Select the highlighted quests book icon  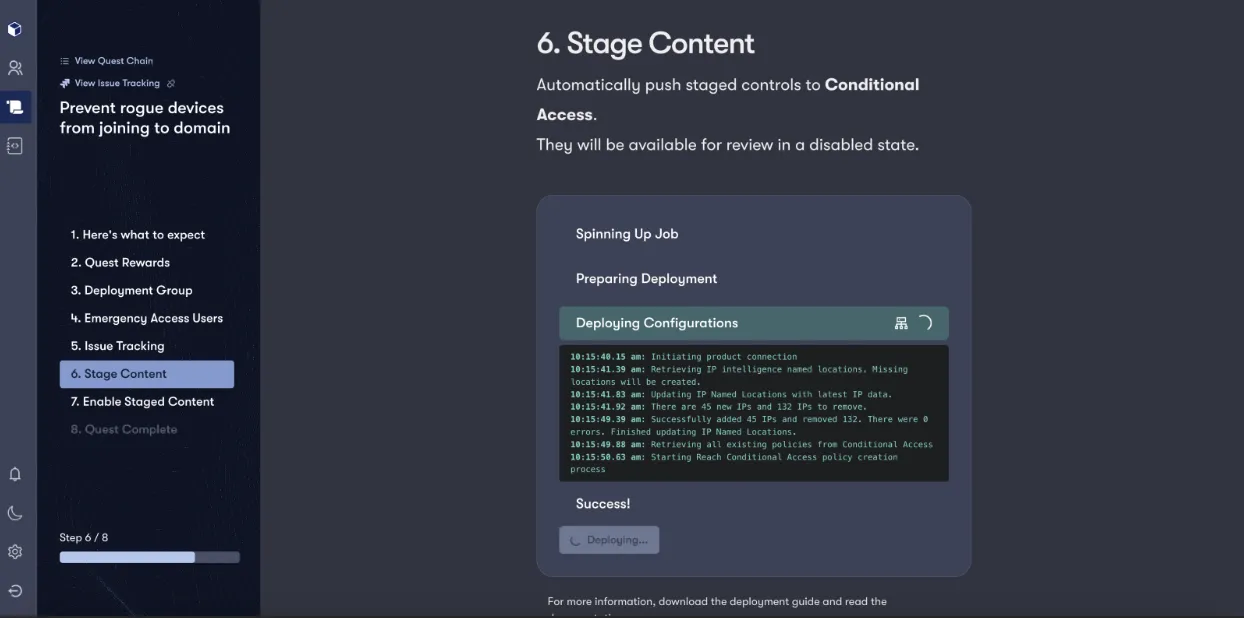click(x=14, y=106)
